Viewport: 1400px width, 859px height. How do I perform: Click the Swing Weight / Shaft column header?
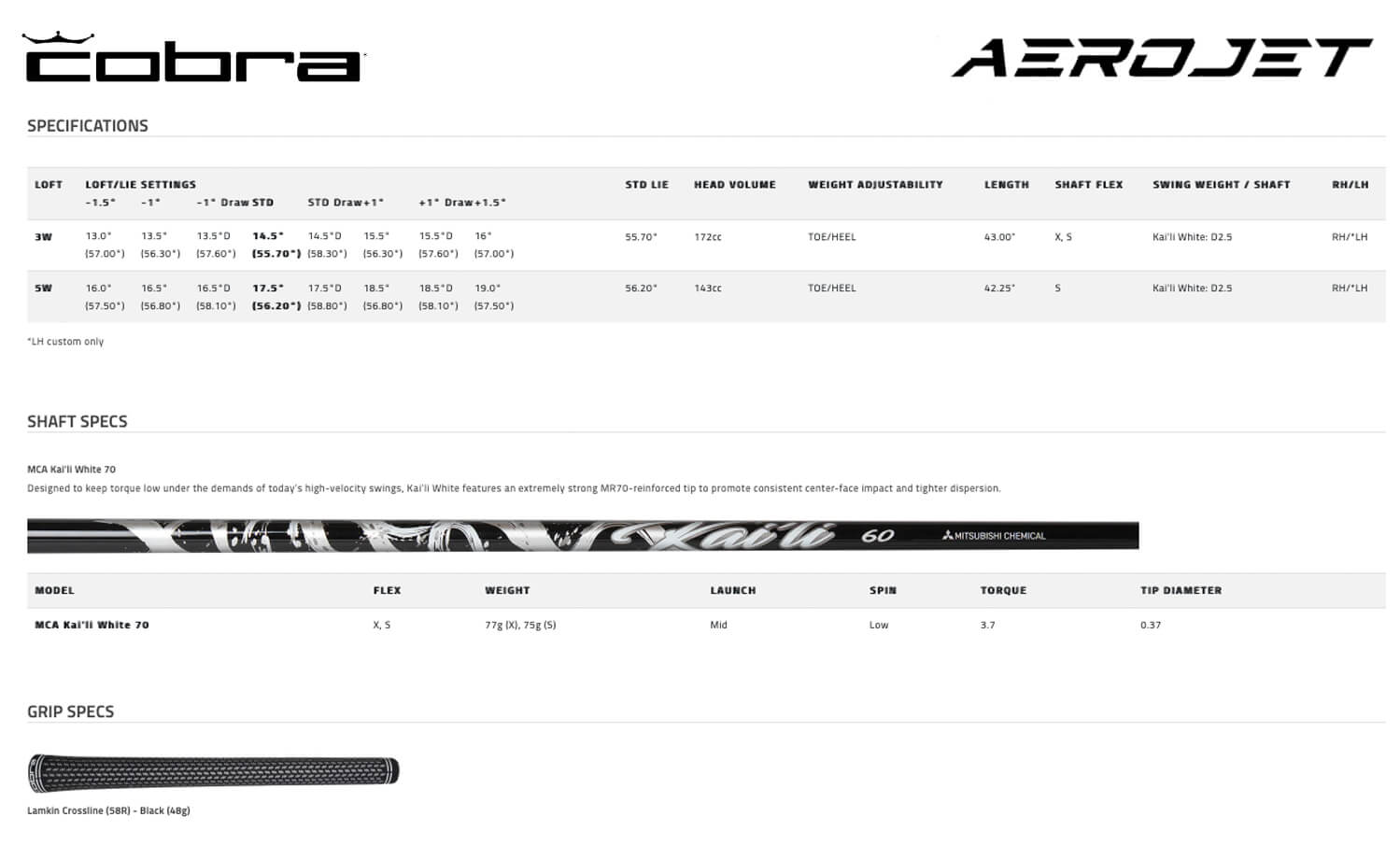[1221, 185]
